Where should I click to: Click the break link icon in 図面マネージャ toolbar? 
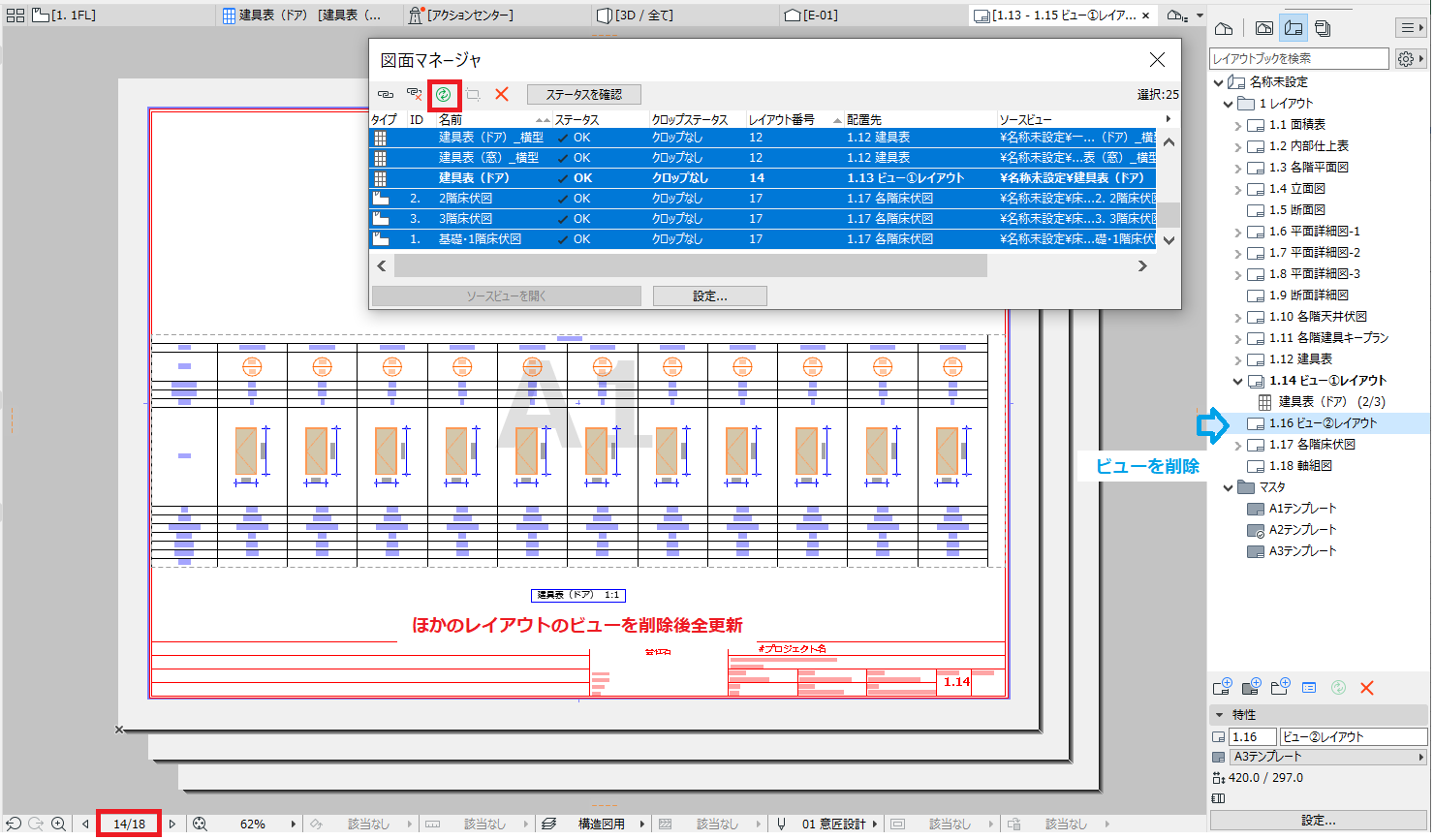pos(414,94)
